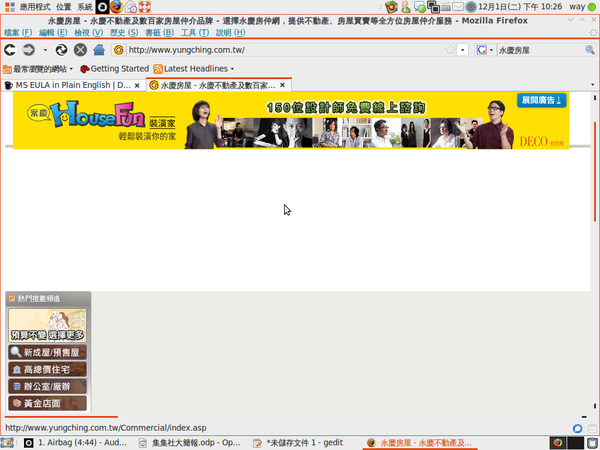Screen dimensions: 600x450
Task: Open the 檢視 (V) menu
Action: 89,33
